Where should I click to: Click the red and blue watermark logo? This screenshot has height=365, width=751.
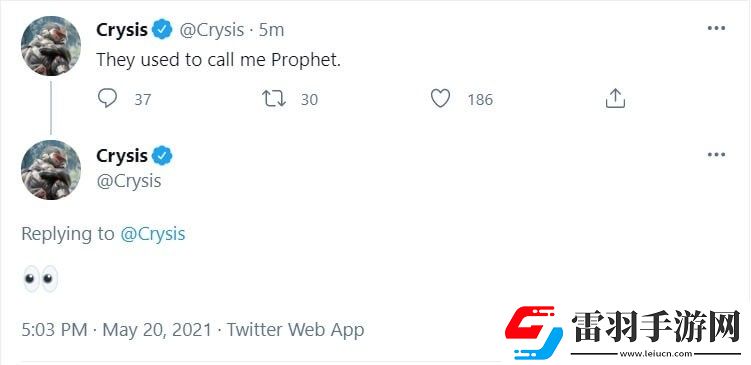(x=534, y=332)
